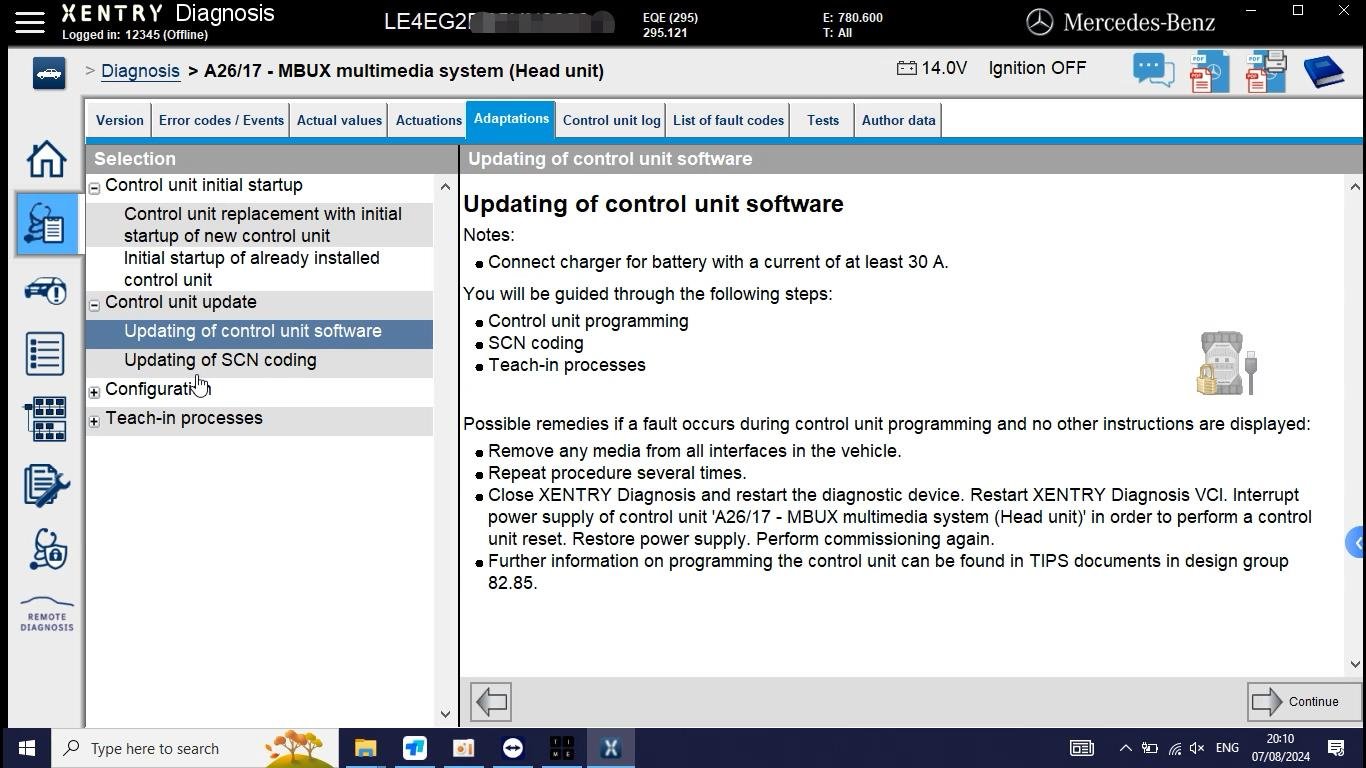Click content pane scroll down arrow

point(1355,664)
